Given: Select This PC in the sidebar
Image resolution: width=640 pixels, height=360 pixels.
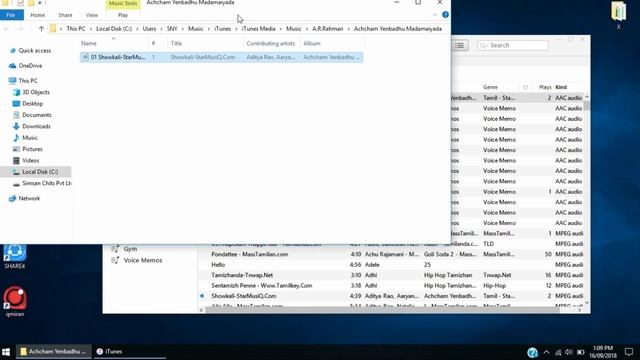Looking at the screenshot, I should pyautogui.click(x=28, y=81).
